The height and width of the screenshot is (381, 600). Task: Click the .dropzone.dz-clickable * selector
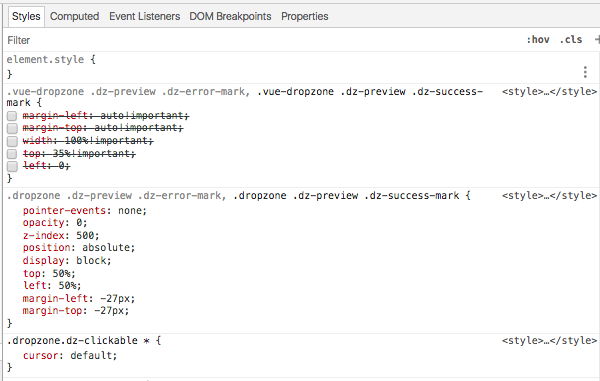(78, 340)
